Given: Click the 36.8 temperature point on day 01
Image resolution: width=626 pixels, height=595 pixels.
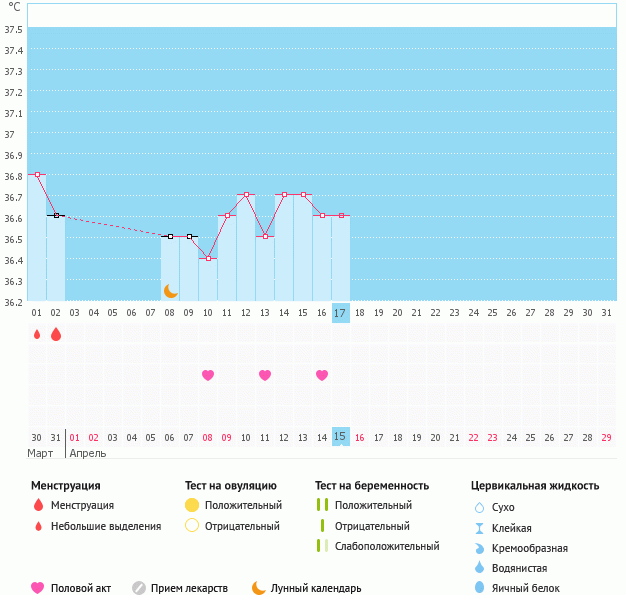Looking at the screenshot, I should [x=37, y=175].
